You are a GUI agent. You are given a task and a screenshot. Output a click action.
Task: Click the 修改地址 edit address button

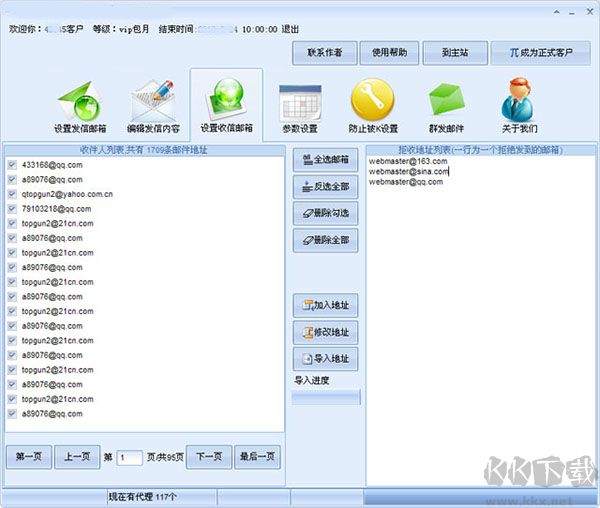(326, 332)
